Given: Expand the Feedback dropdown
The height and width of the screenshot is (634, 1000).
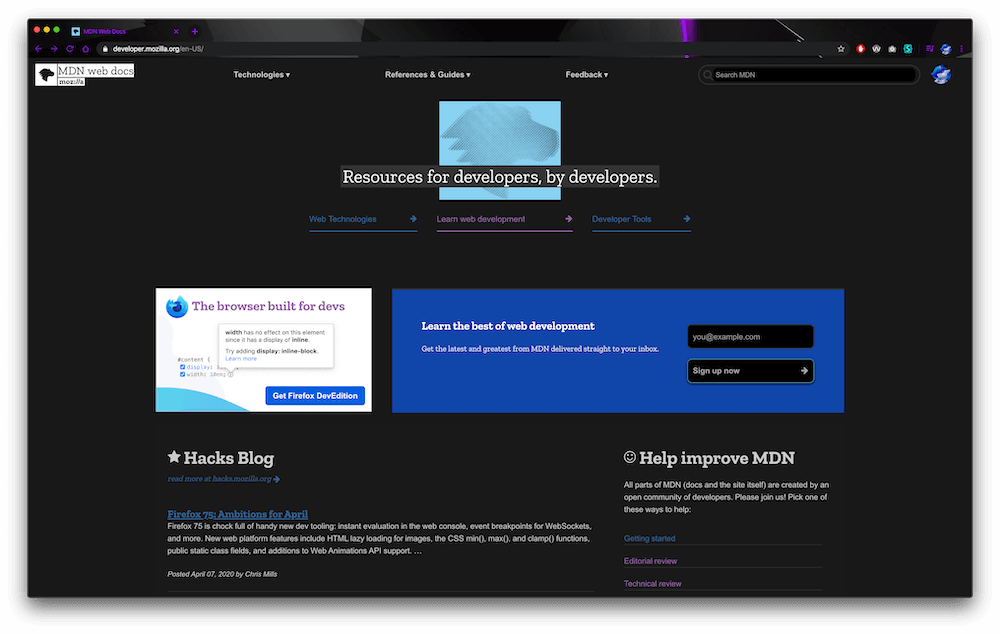Looking at the screenshot, I should (x=585, y=74).
